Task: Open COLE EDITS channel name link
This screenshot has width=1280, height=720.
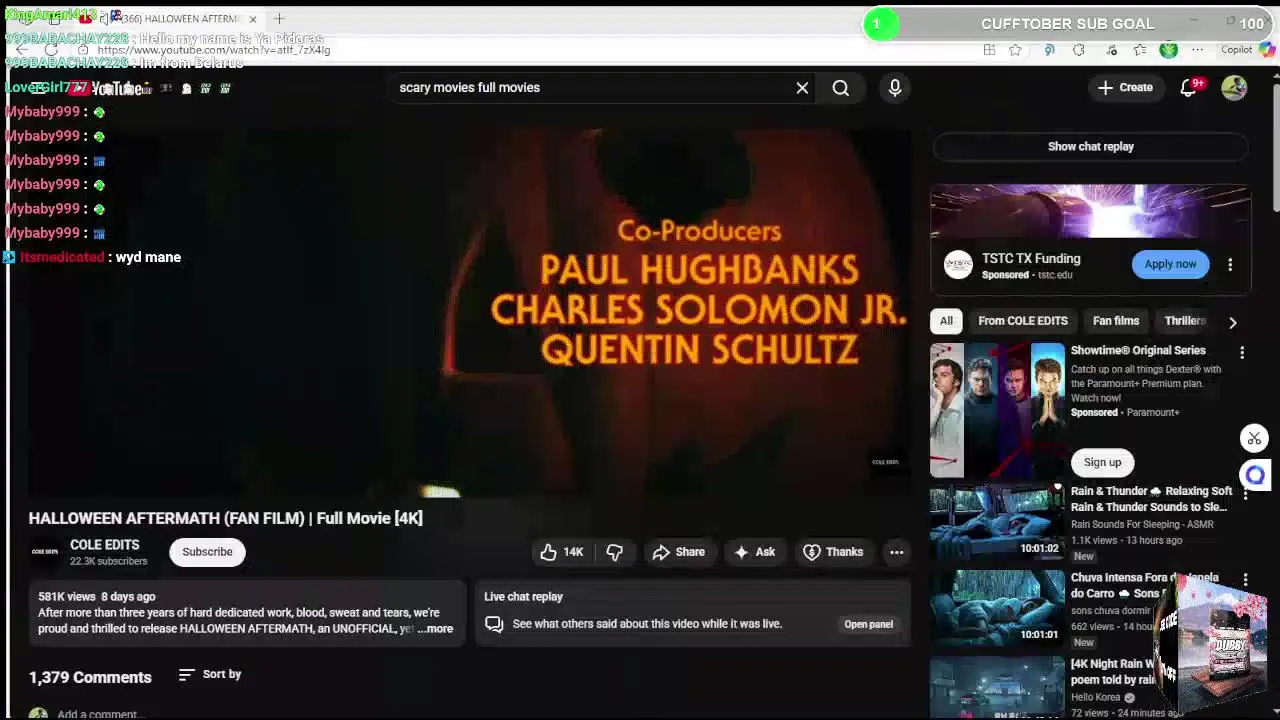Action: pyautogui.click(x=105, y=545)
